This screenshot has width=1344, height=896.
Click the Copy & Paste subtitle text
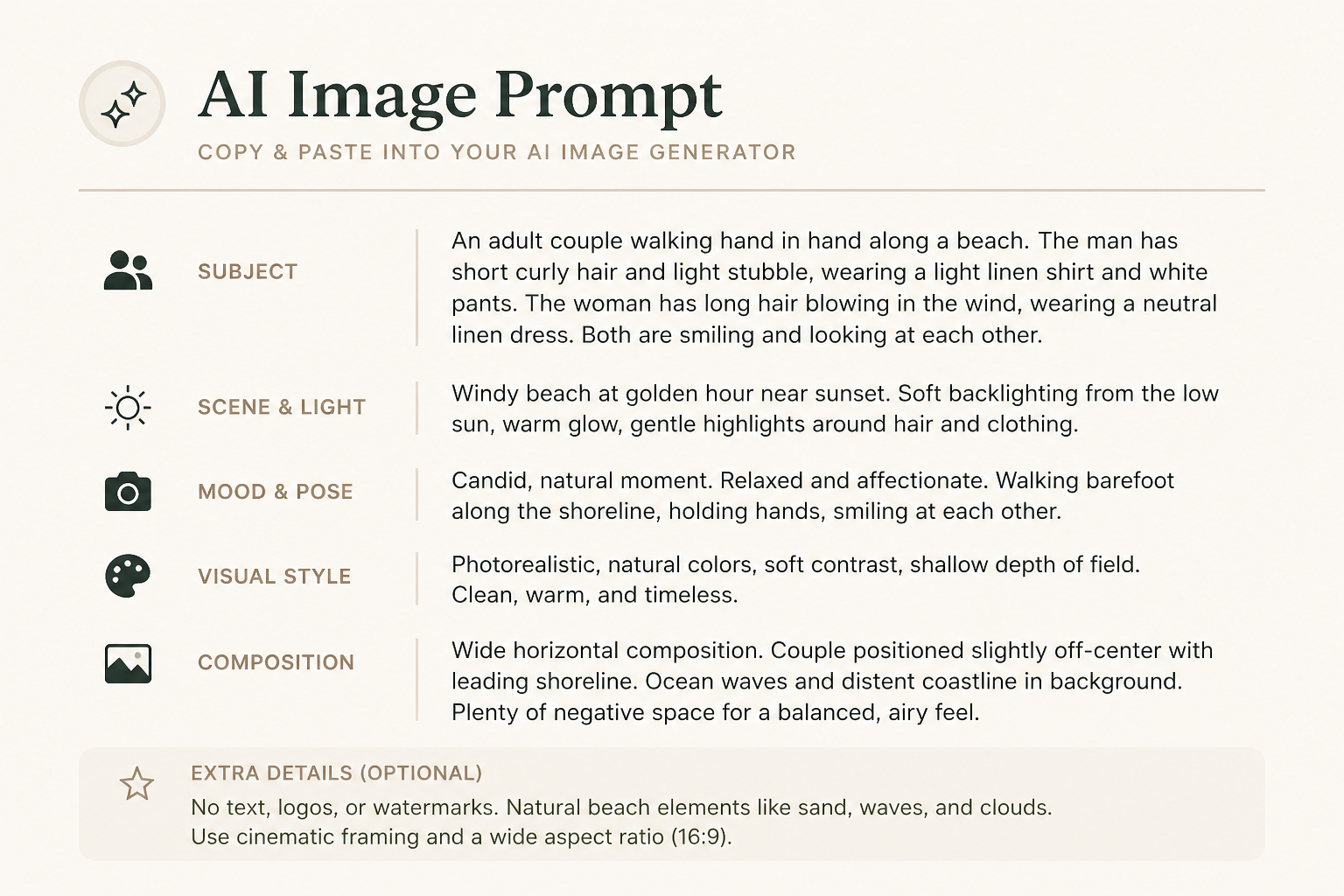point(497,152)
